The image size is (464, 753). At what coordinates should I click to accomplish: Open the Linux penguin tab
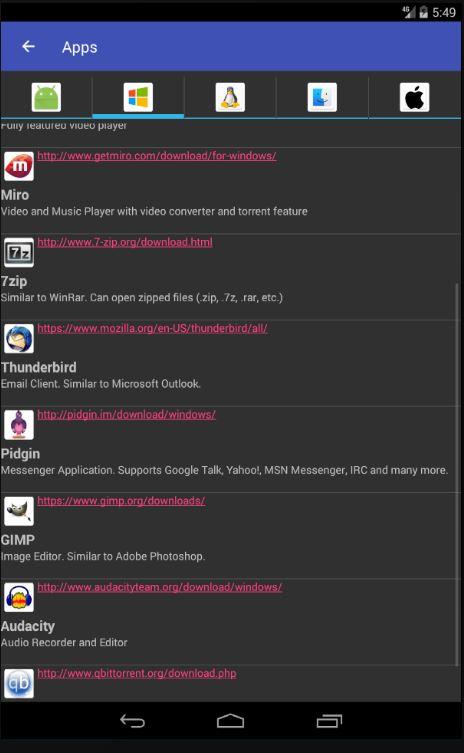pos(230,97)
